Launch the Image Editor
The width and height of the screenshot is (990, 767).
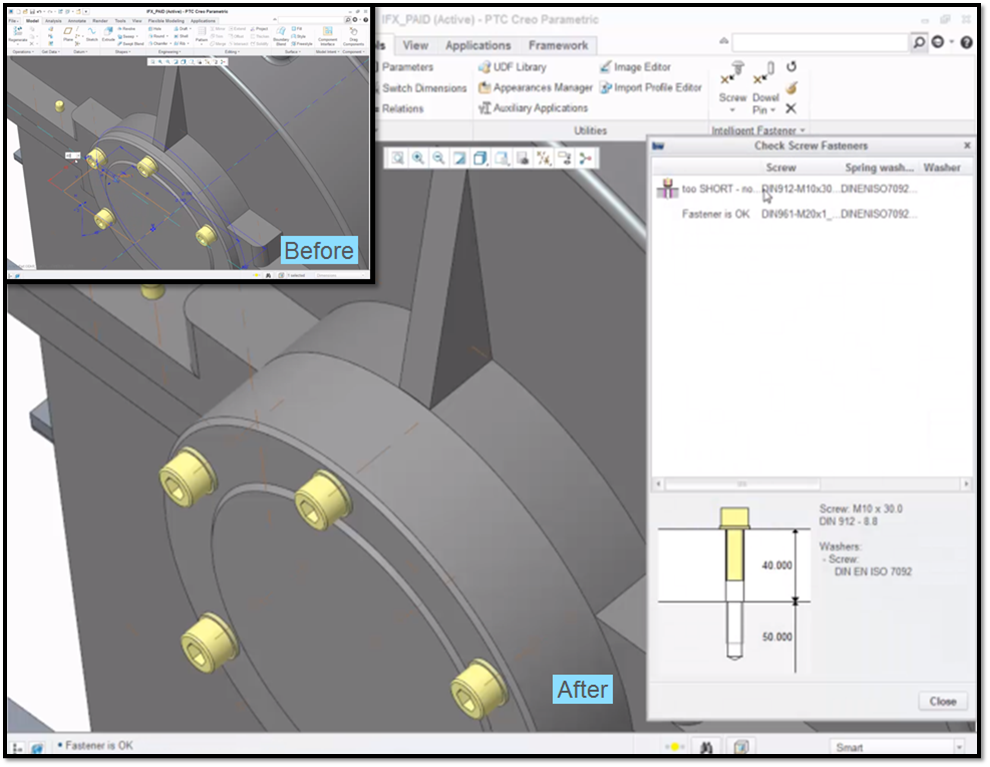point(635,67)
